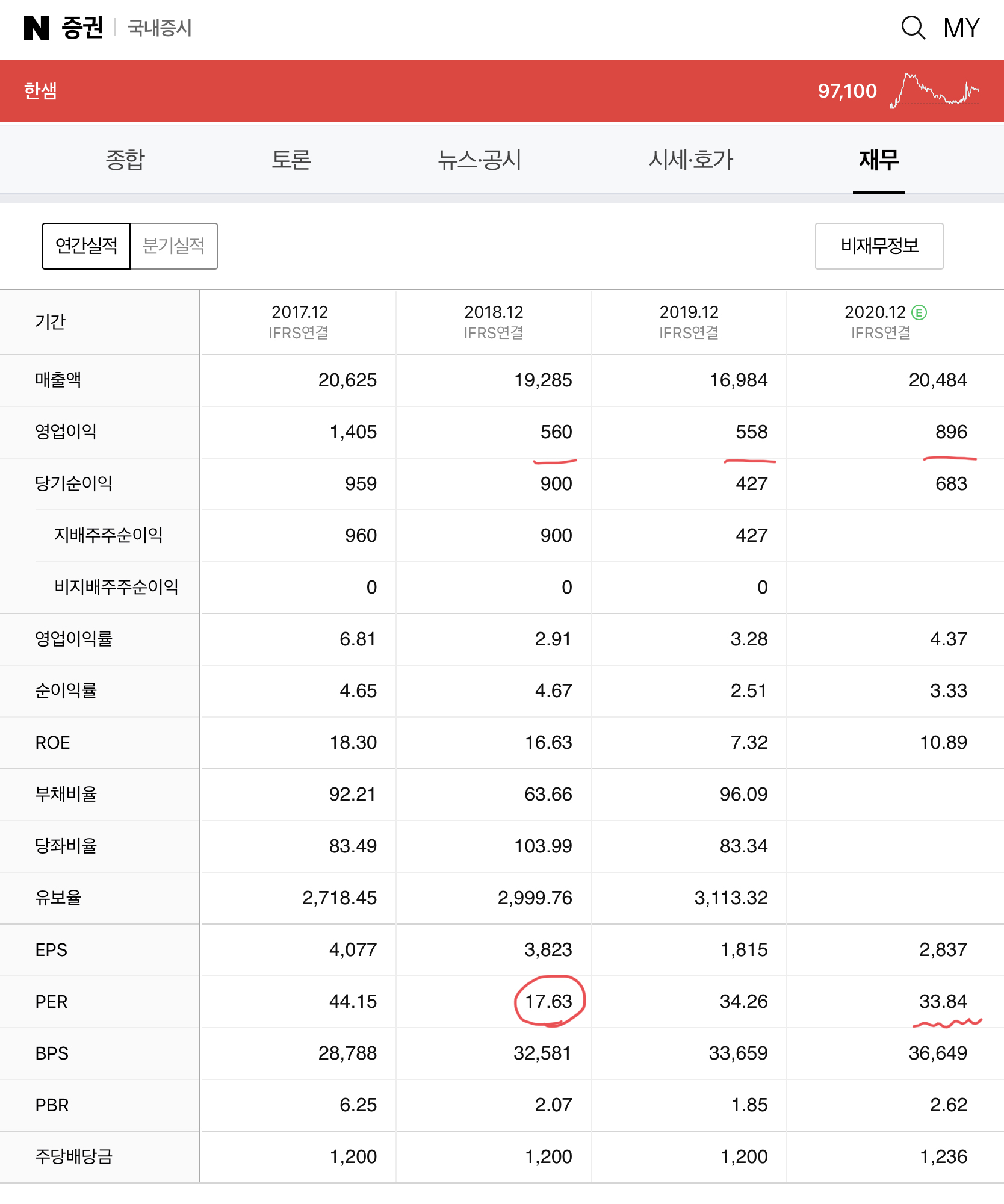This screenshot has height=1204, width=1004.
Task: Go to 국내증시 section
Action: pyautogui.click(x=160, y=28)
